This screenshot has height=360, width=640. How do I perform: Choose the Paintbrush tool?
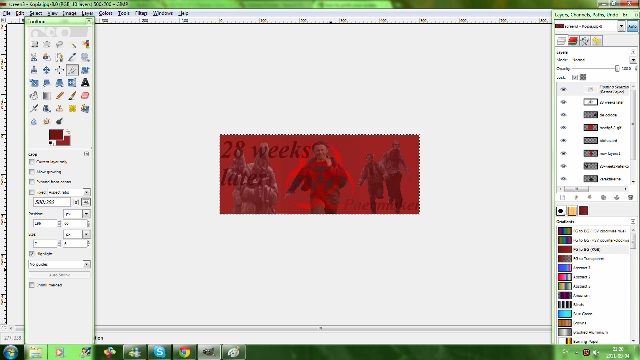pos(72,96)
